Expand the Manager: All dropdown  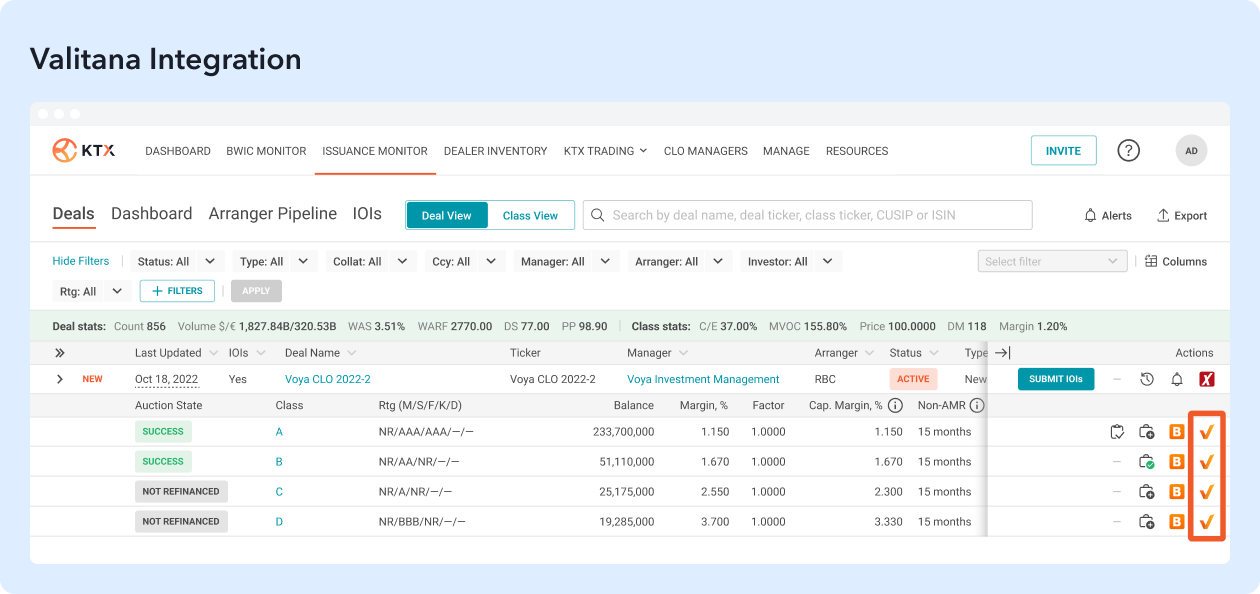[x=565, y=262]
